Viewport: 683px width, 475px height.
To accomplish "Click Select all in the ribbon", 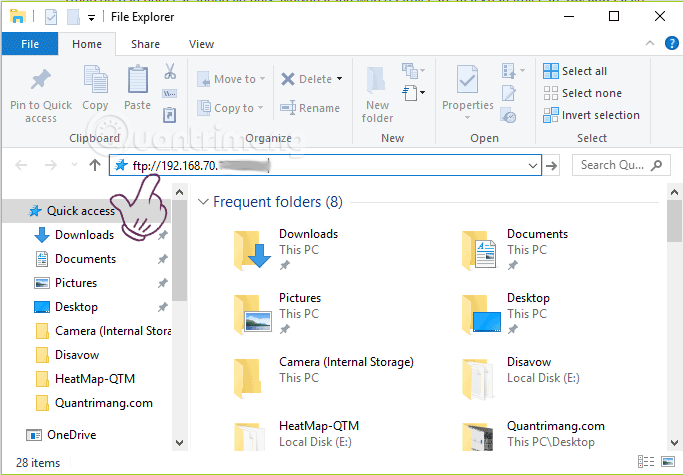I will coord(575,71).
